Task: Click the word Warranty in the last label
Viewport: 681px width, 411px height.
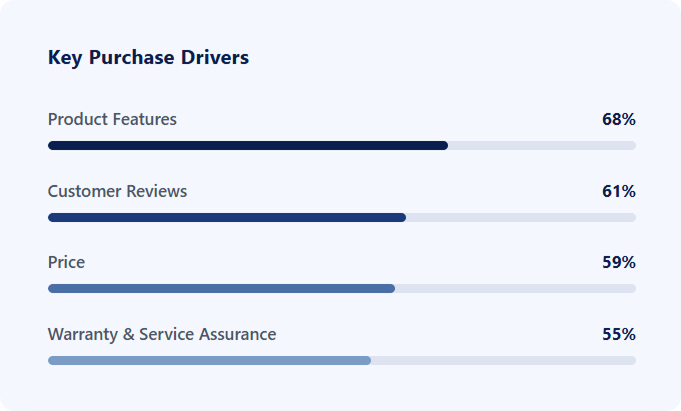Action: tap(83, 334)
